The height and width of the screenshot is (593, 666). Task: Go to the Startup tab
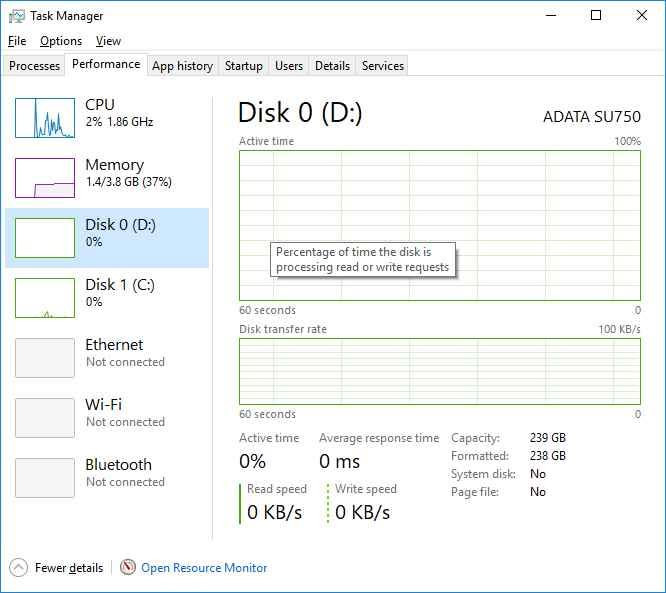coord(244,66)
